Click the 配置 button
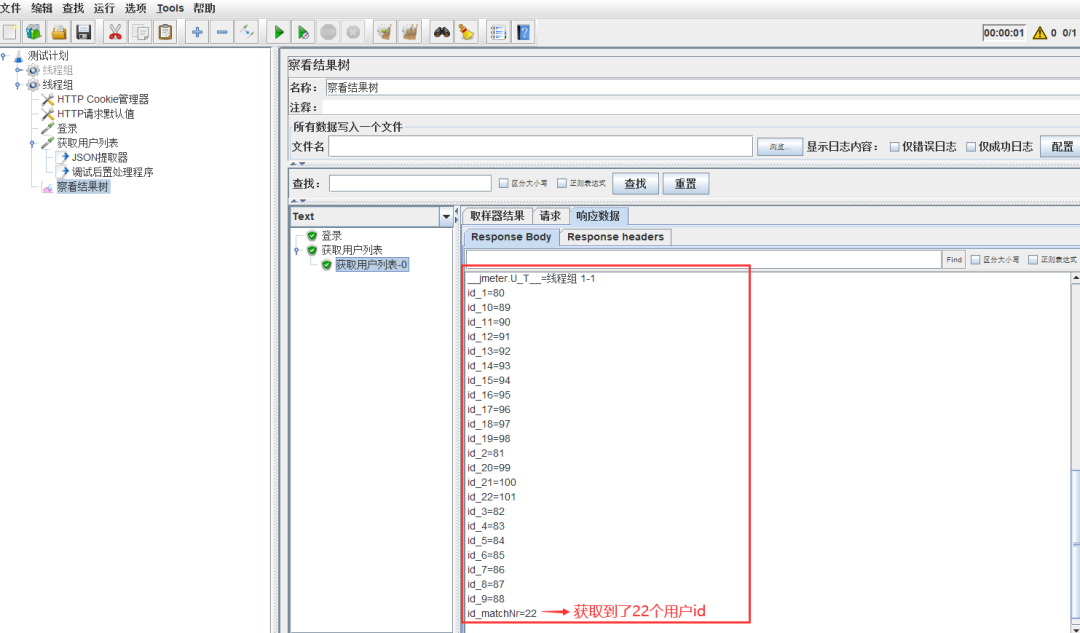 [1061, 147]
